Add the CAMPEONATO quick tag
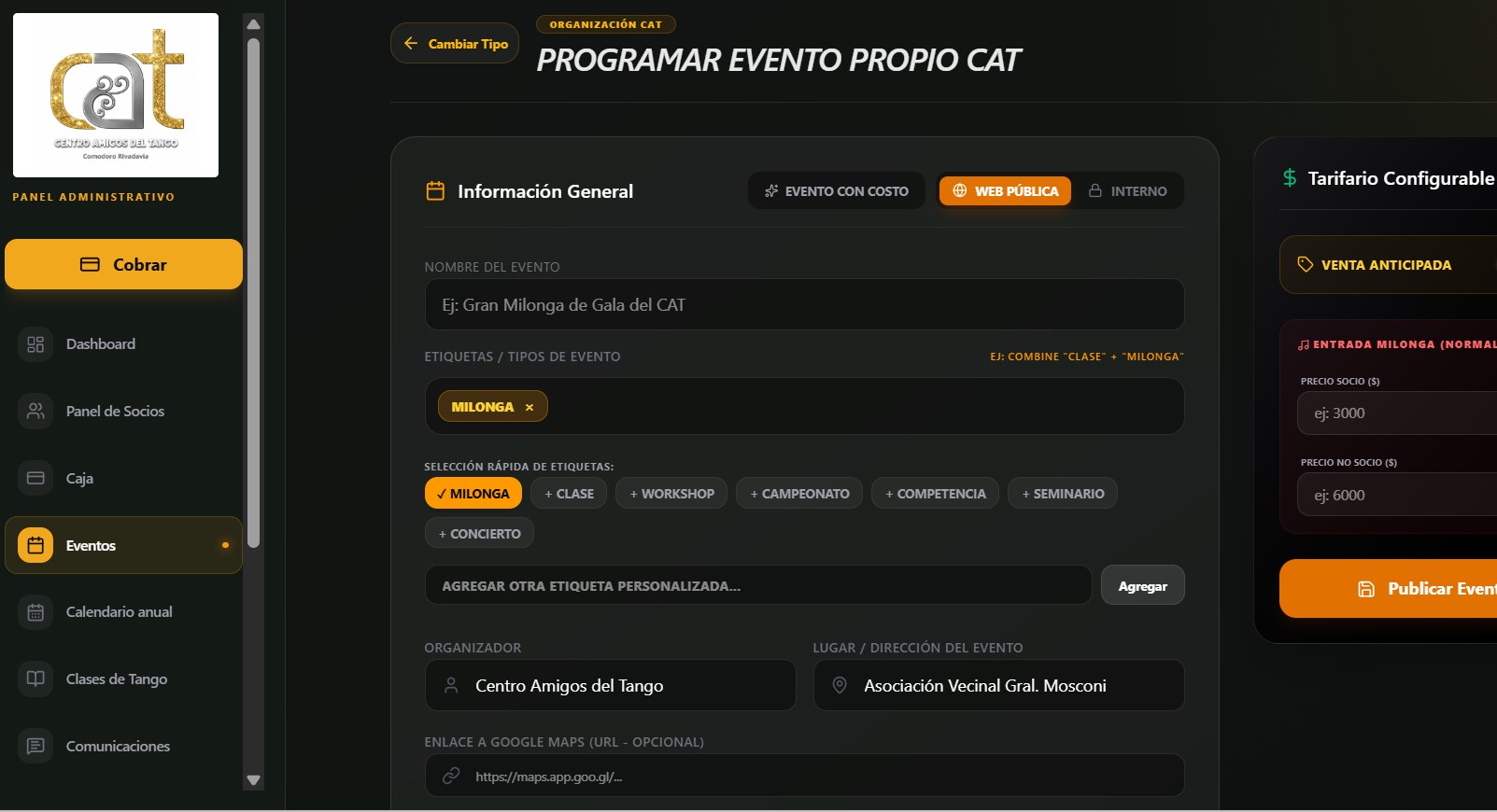The height and width of the screenshot is (812, 1497). click(799, 493)
